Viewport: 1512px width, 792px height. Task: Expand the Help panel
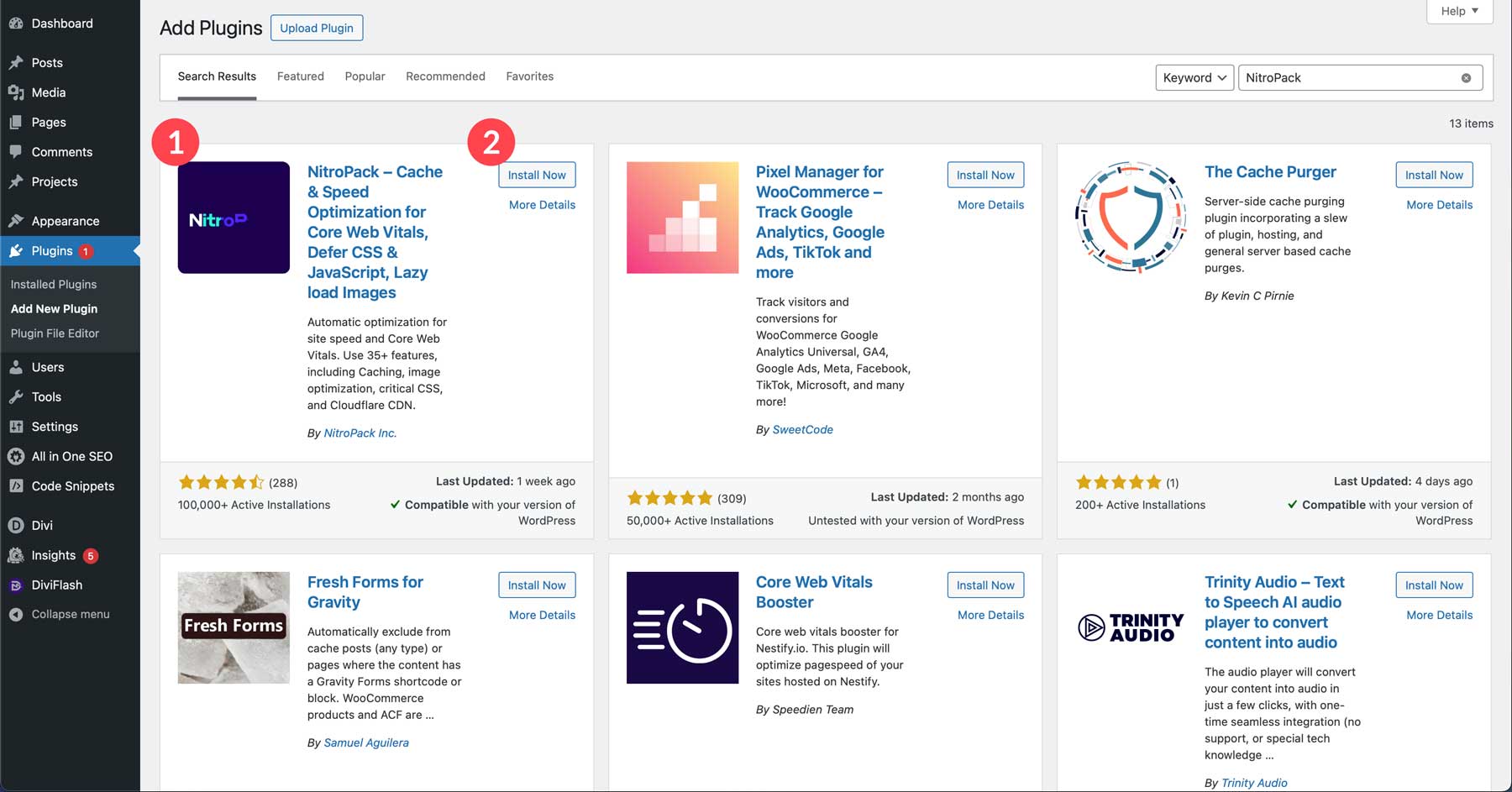[1459, 11]
